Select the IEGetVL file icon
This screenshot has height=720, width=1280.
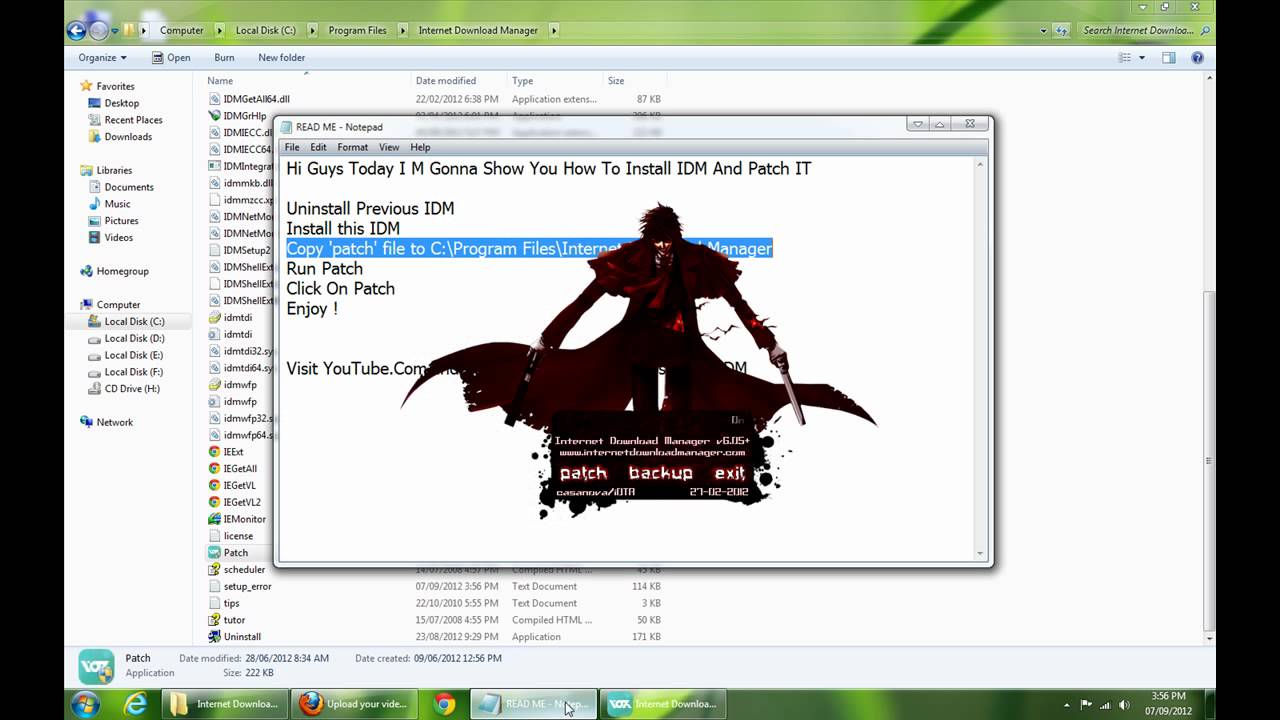pyautogui.click(x=214, y=486)
